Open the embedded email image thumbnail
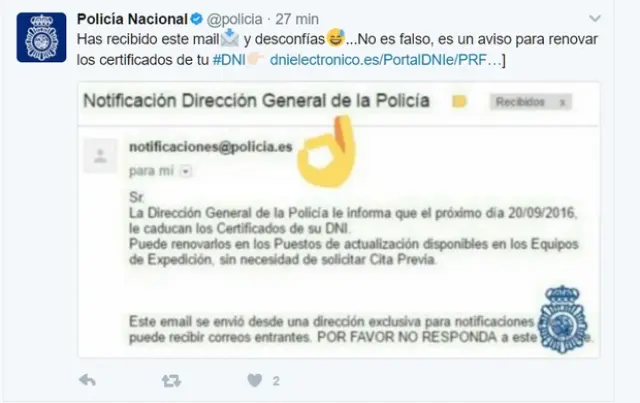This screenshot has height=403, width=640. (x=339, y=220)
